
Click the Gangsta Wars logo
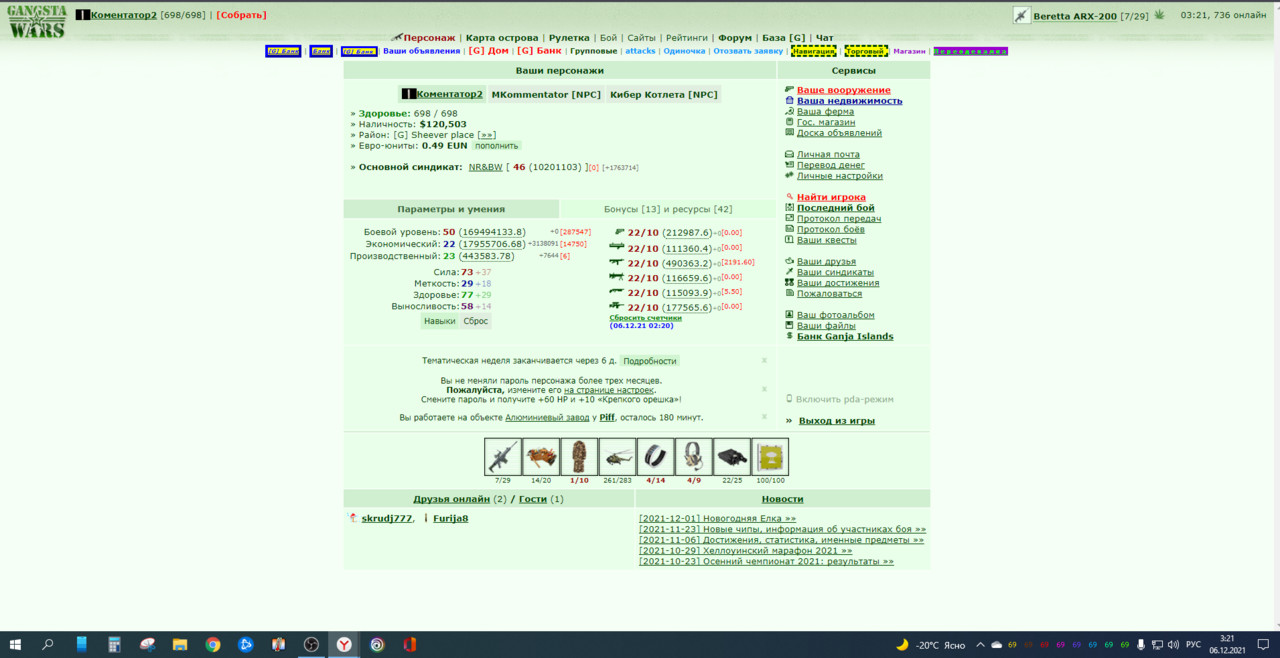tap(36, 21)
